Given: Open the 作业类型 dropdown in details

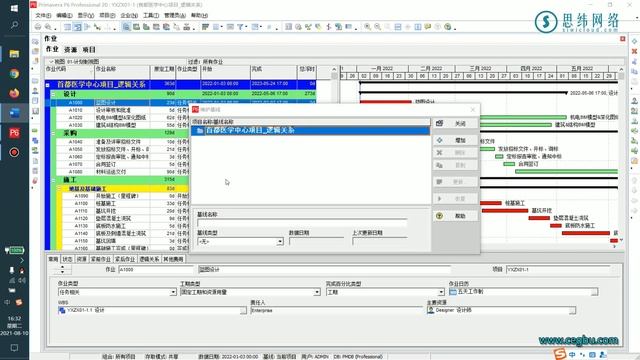Looking at the screenshot, I should click(173, 292).
